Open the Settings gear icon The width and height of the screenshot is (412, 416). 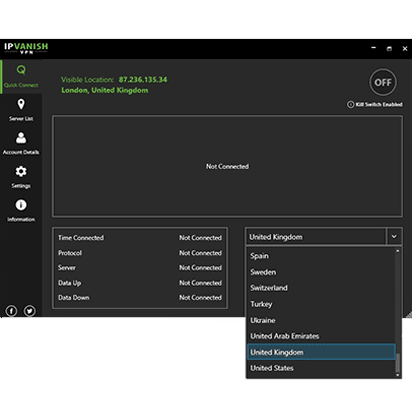[21, 171]
